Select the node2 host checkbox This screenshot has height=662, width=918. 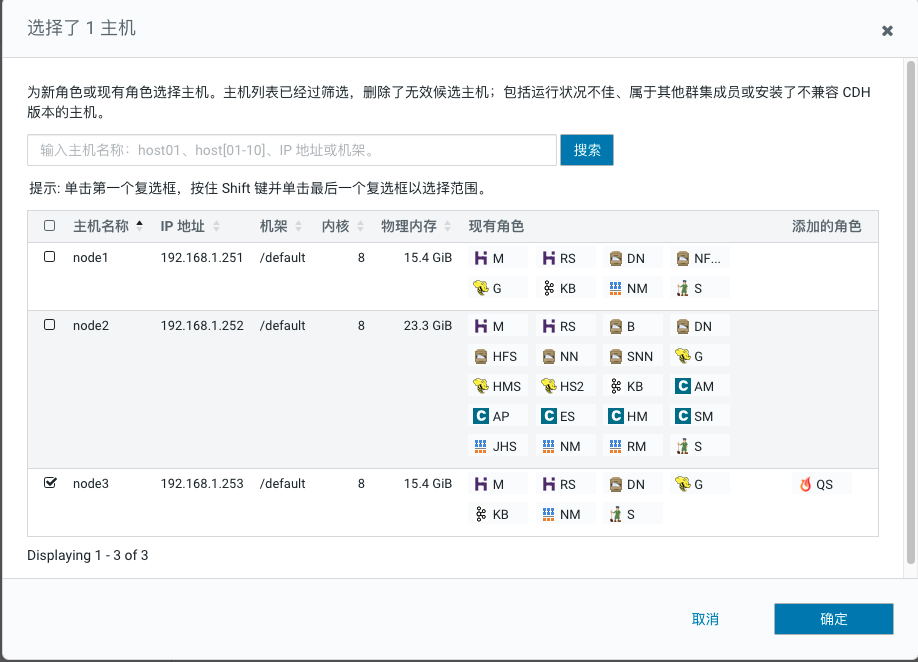coord(50,325)
